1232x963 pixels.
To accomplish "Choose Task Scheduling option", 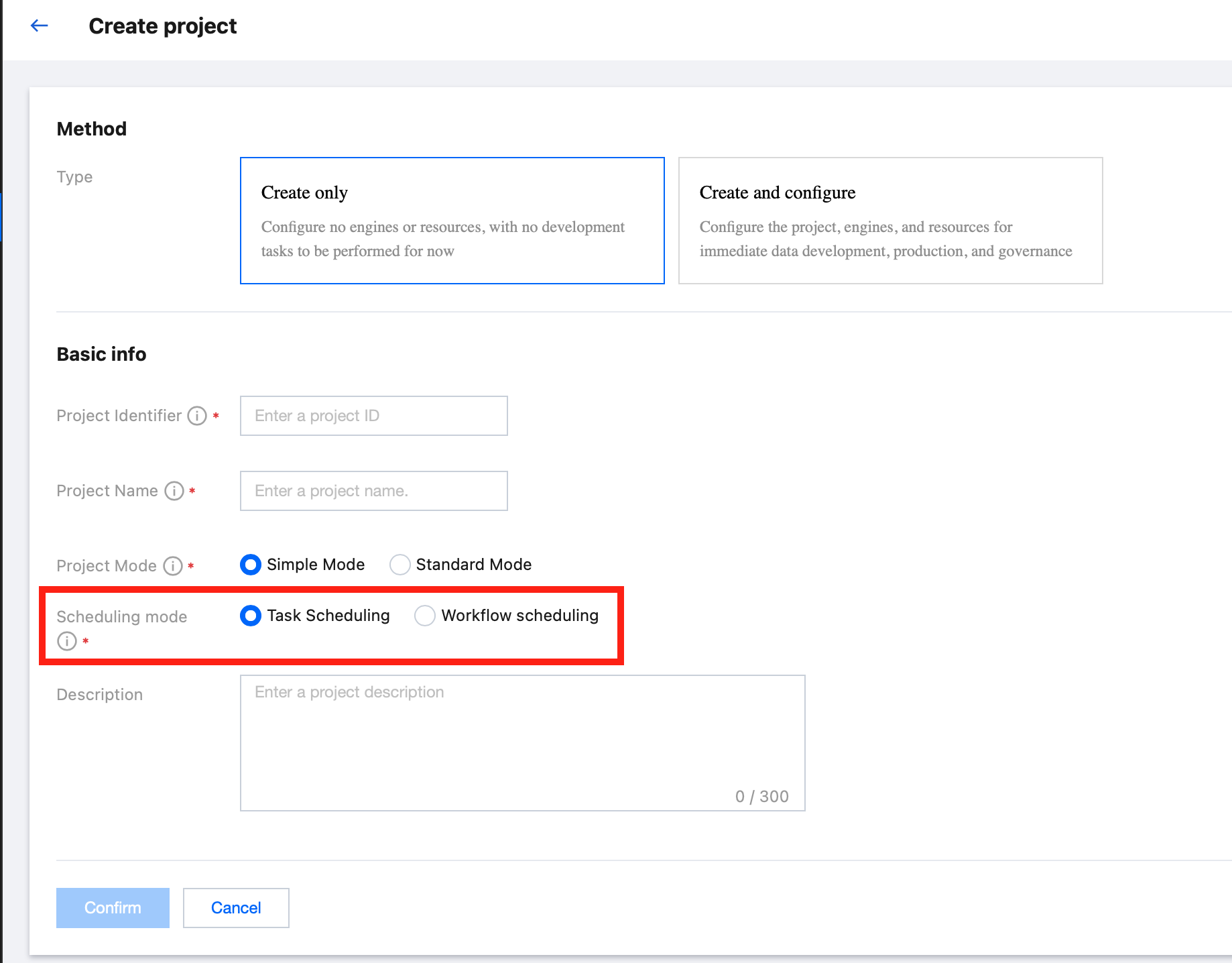I will 251,616.
